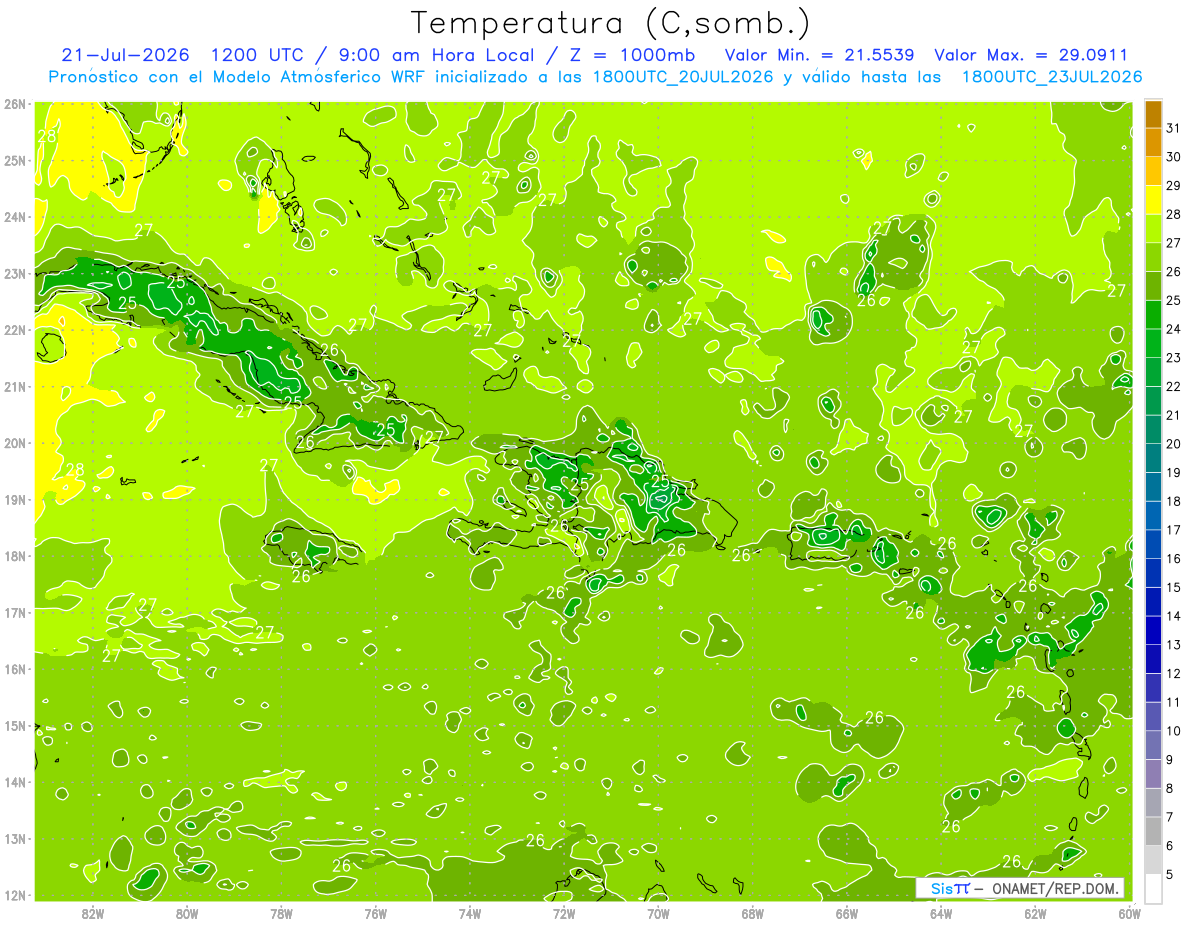The height and width of the screenshot is (927, 1200).
Task: Click the '20N' latitude axis label
Action: [x=15, y=443]
